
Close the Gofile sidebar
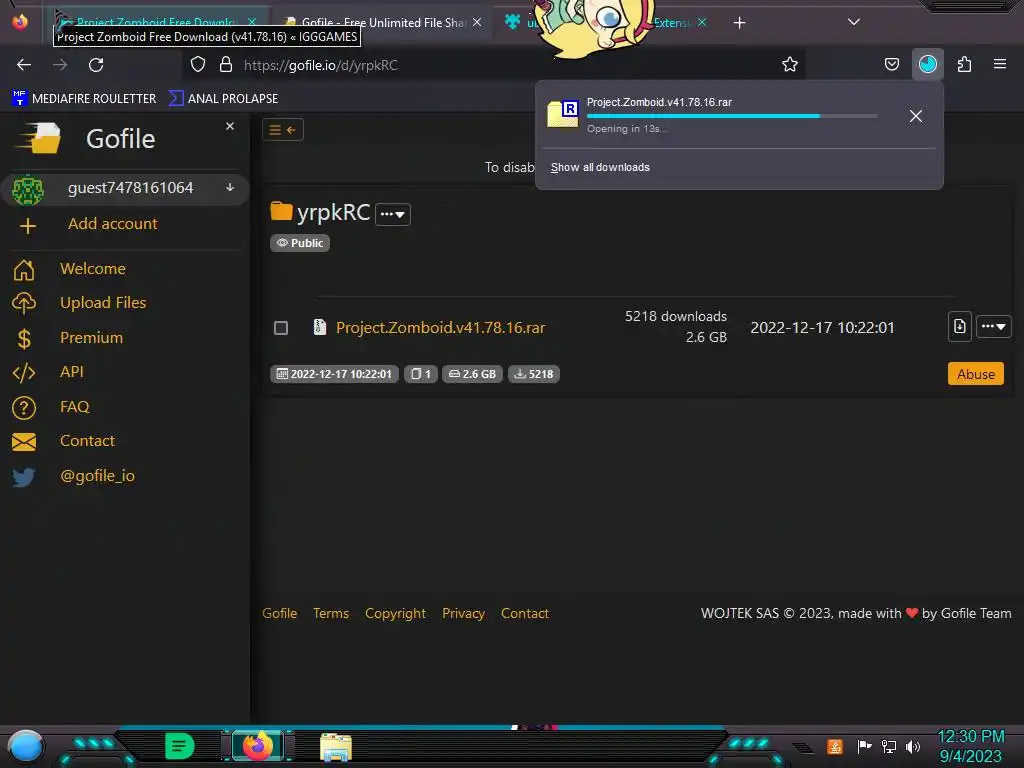(x=230, y=126)
